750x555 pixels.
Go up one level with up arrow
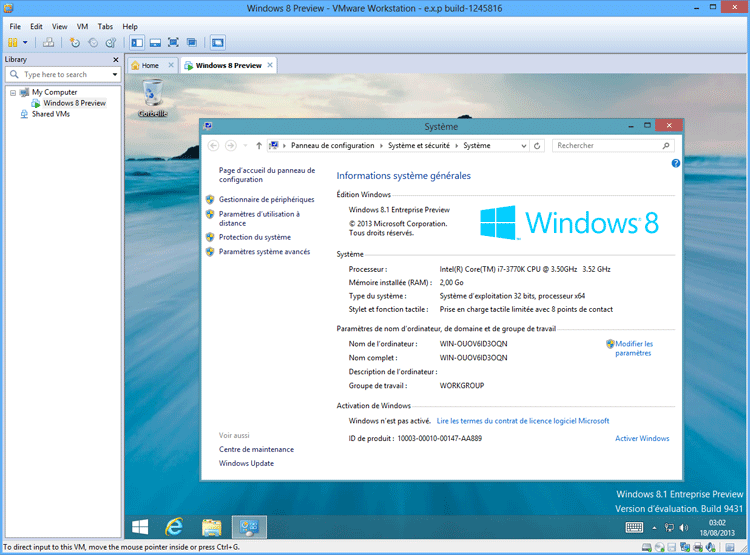tap(259, 145)
